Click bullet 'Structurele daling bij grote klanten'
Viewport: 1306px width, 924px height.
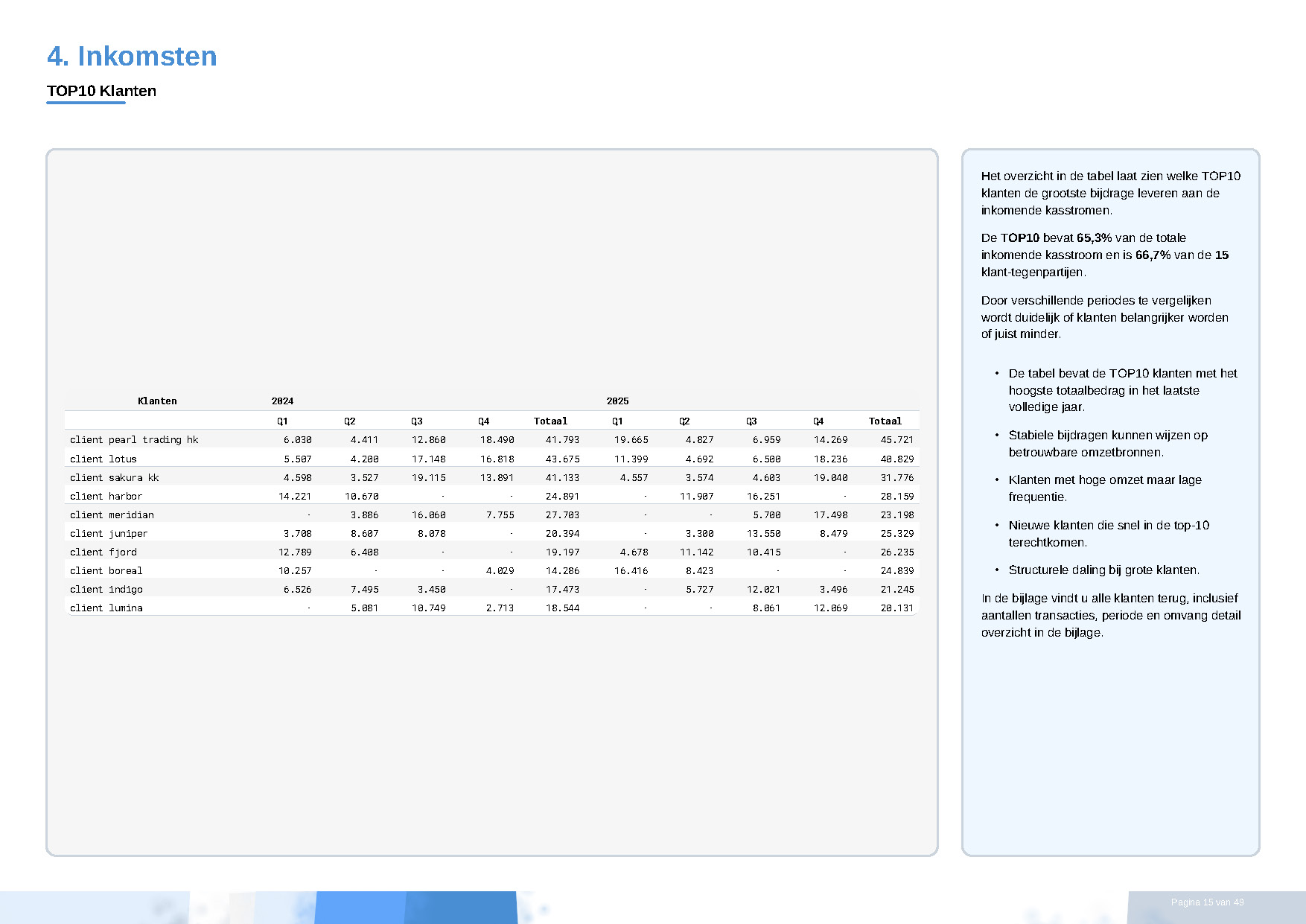tap(1103, 570)
